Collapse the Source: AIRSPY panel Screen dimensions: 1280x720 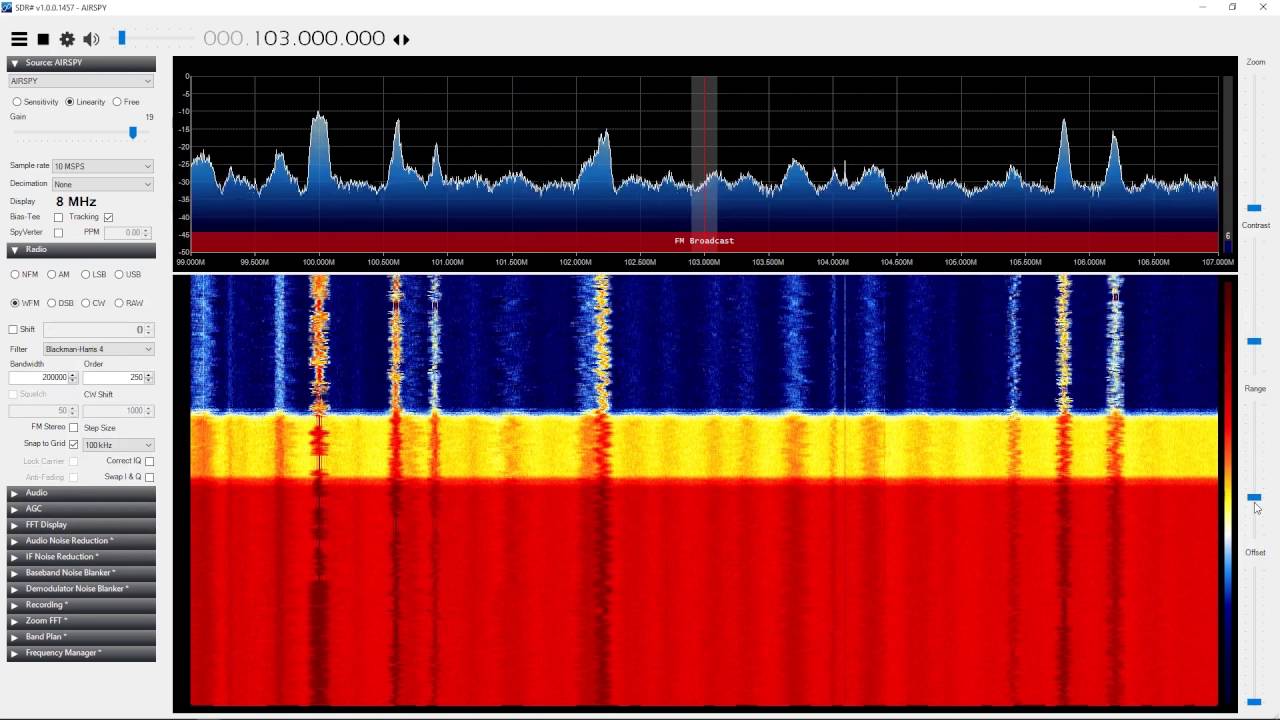point(81,63)
